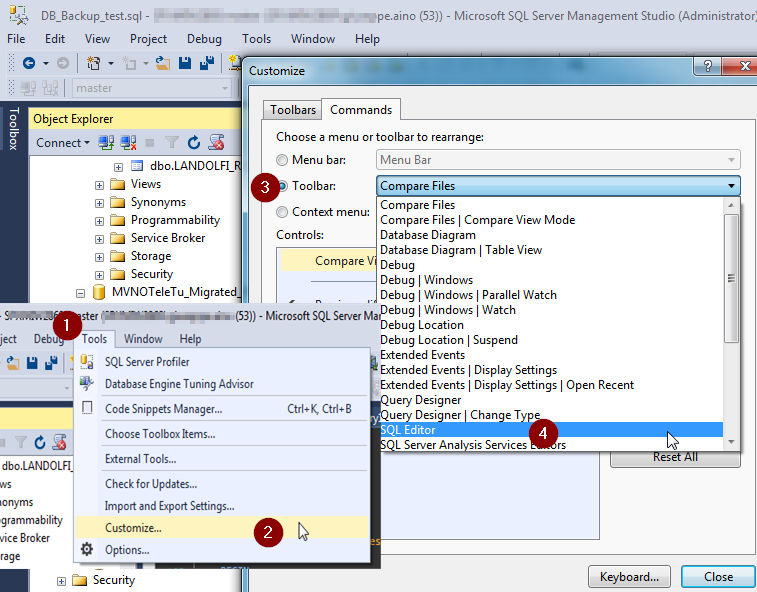Screen dimensions: 757x592
Task: Click single-disk Save icon in top main toolbar
Action: [185, 63]
